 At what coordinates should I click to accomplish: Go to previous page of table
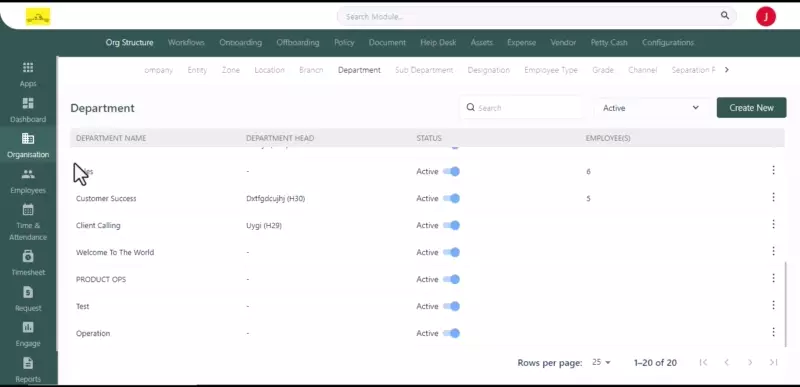[727, 362]
